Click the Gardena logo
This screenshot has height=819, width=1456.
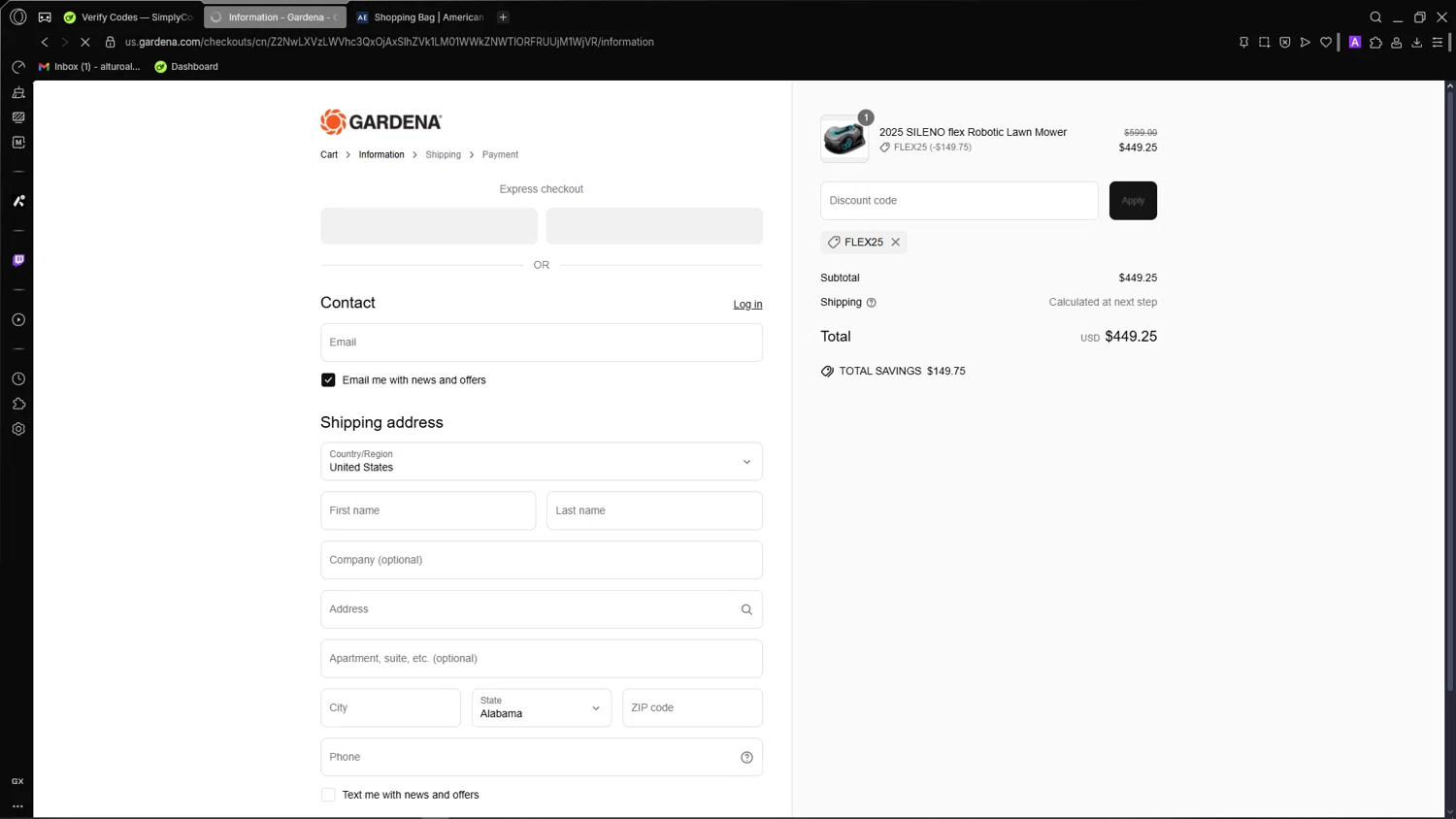(x=381, y=121)
